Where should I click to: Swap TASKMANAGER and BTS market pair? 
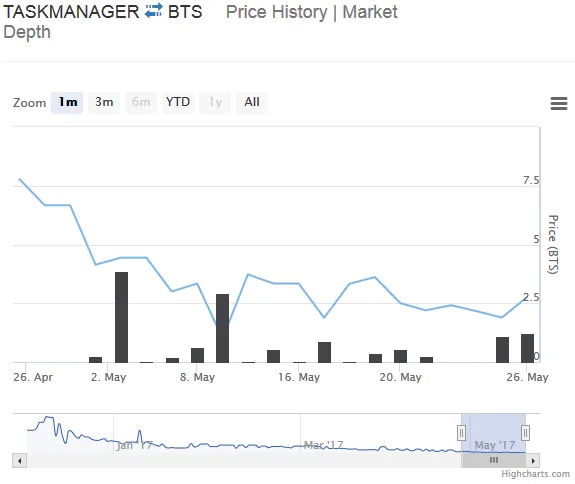153,11
